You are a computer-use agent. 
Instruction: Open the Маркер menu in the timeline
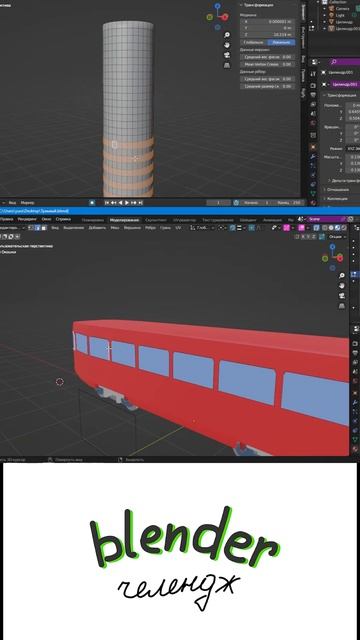click(x=27, y=202)
